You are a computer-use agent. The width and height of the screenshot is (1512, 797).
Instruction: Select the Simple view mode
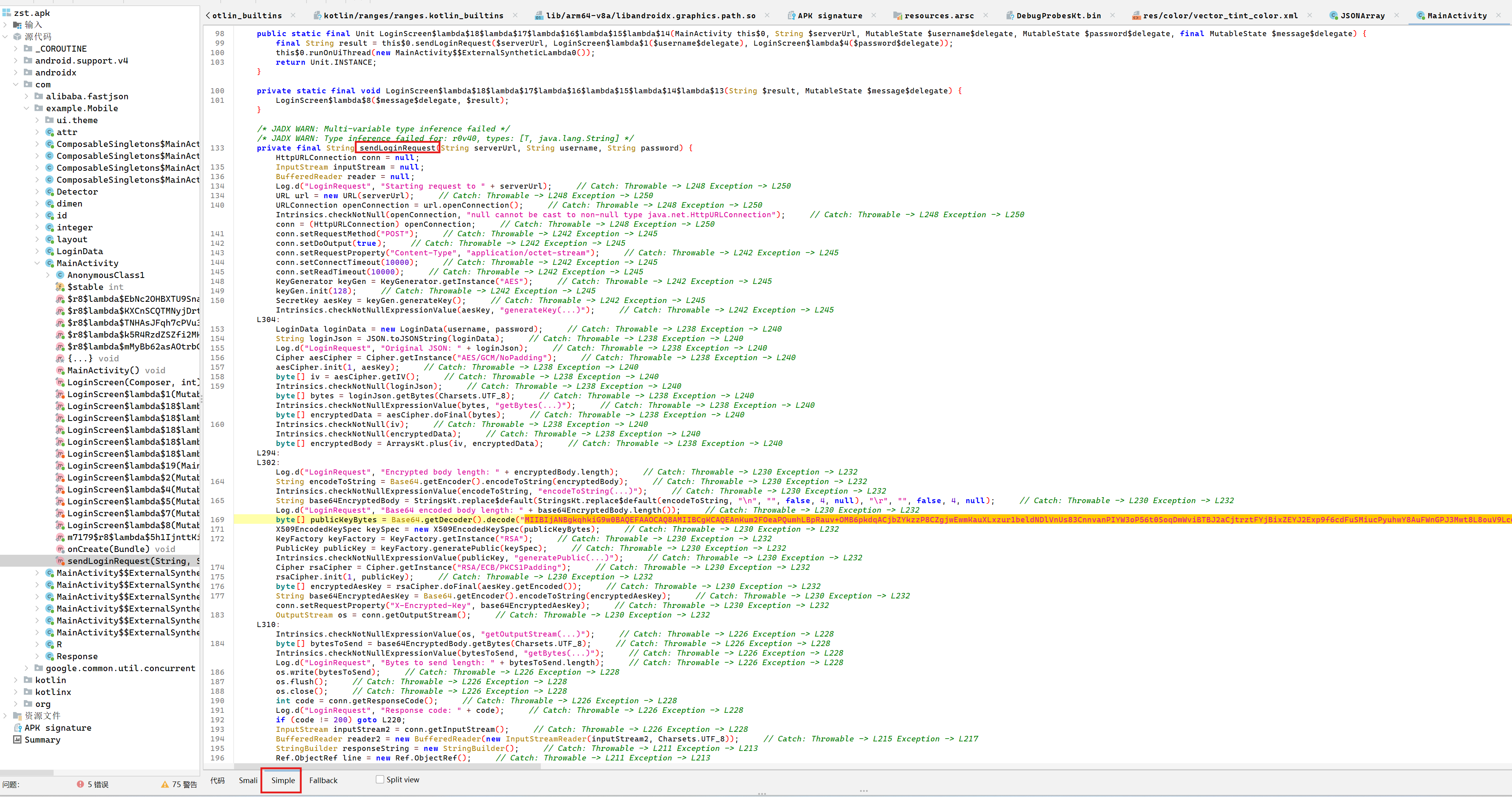(283, 780)
